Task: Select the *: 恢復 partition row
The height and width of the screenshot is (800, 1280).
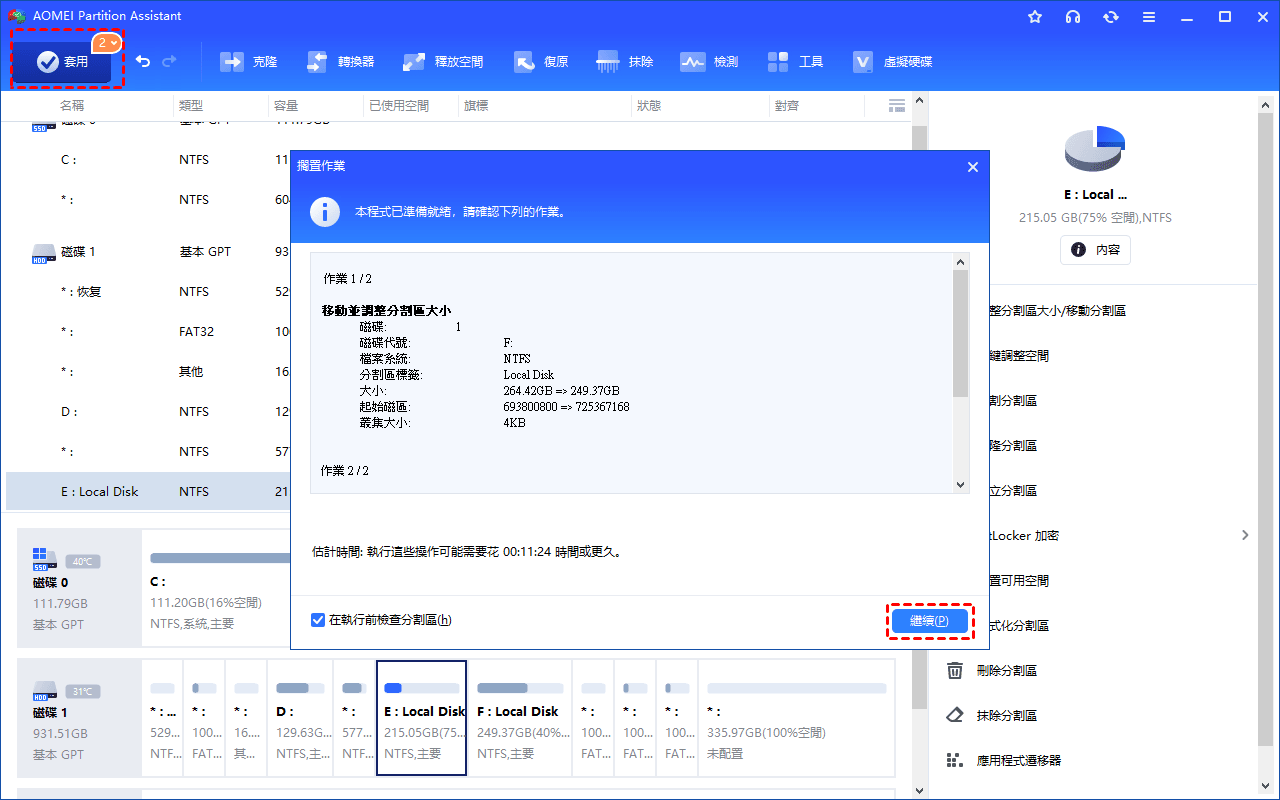Action: click(x=148, y=292)
